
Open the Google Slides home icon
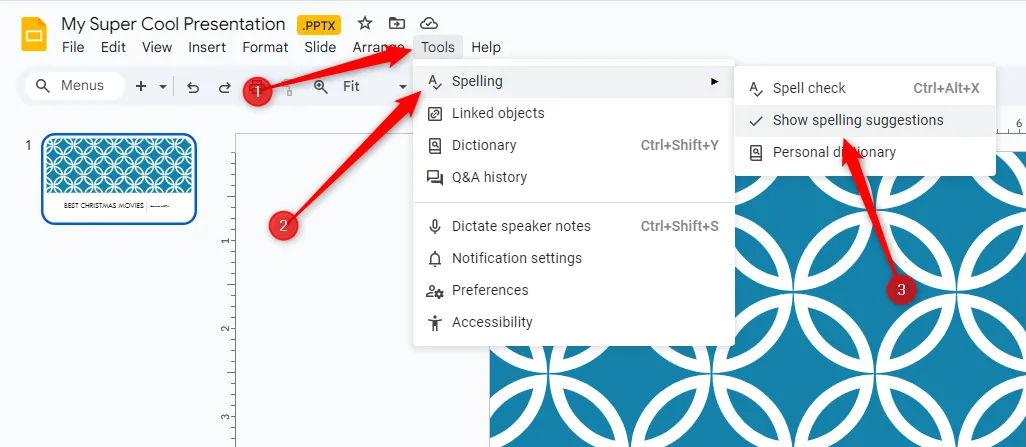coord(34,34)
